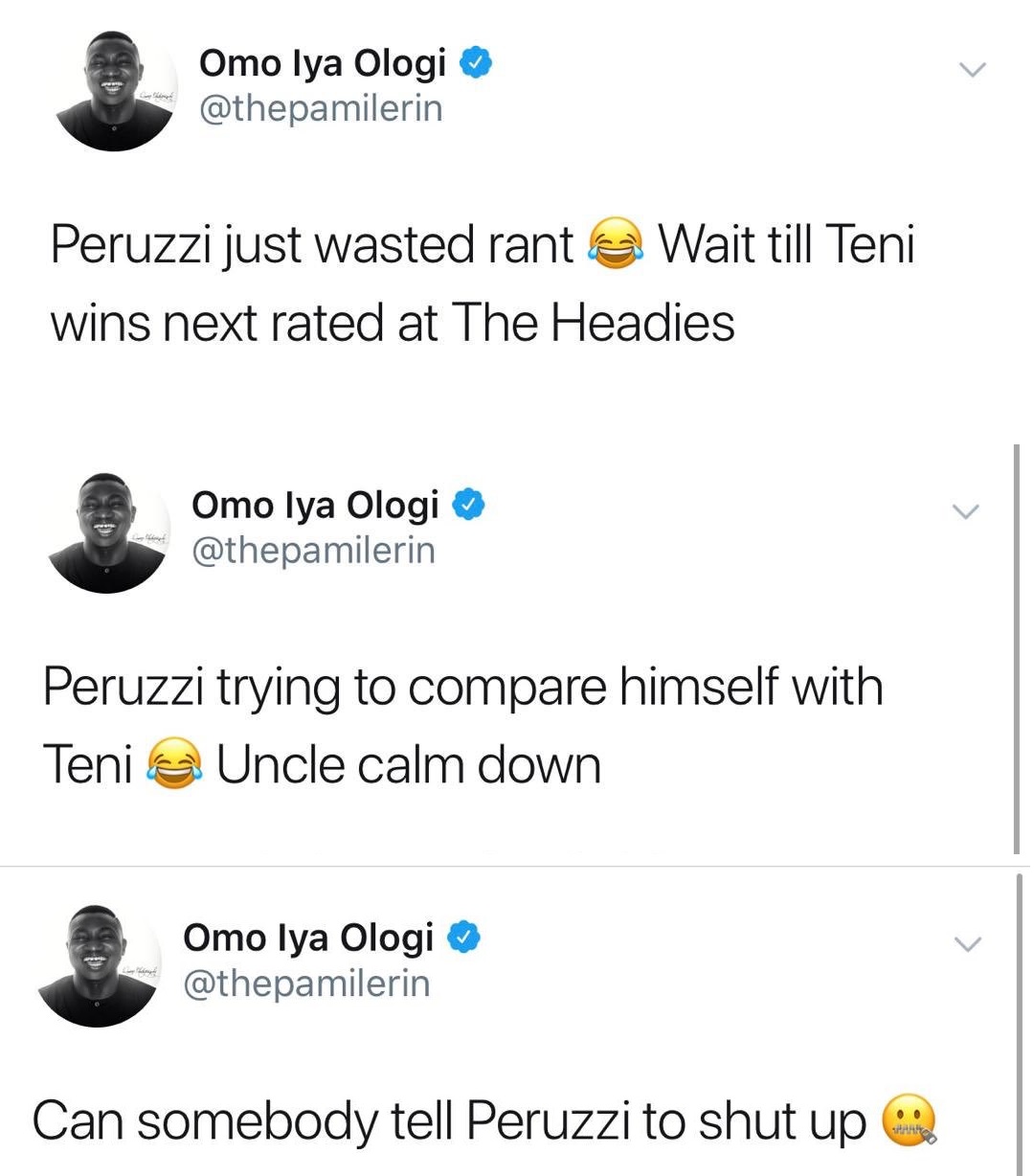
Task: Click @thepamilerin handle on the 'wasted rant' tweet
Action: tap(321, 108)
